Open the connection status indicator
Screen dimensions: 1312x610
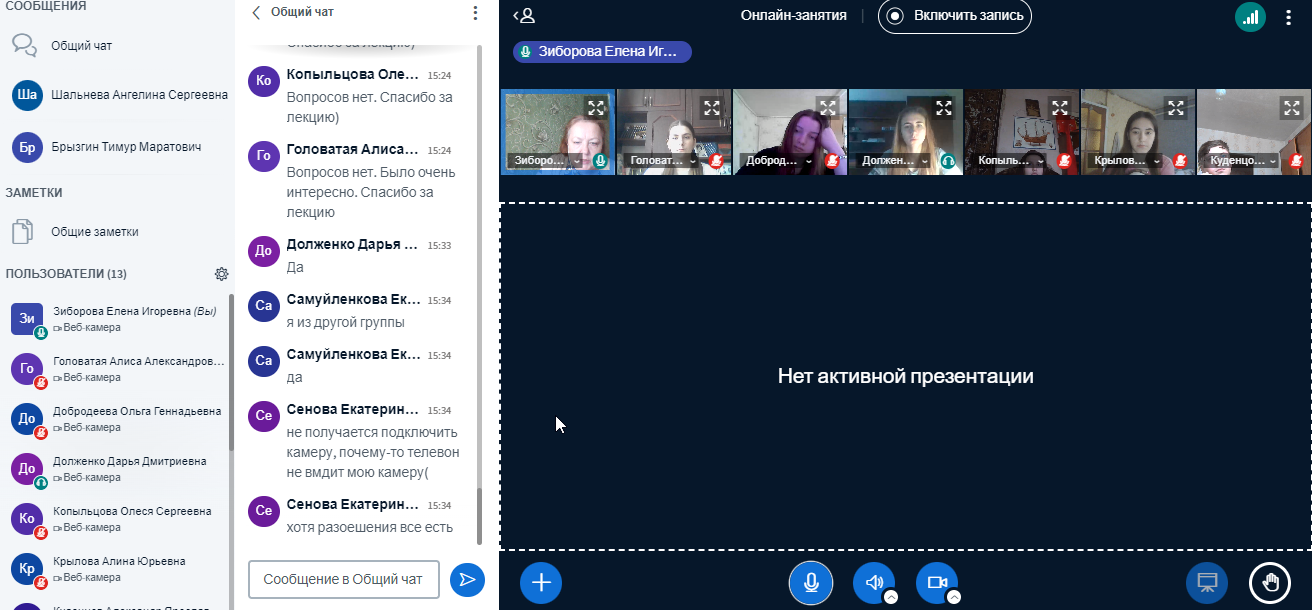pos(1250,16)
